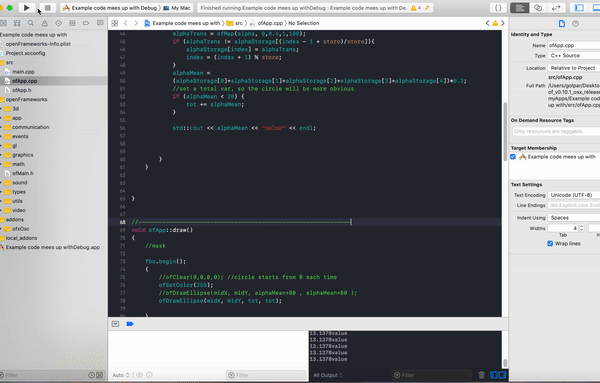The height and width of the screenshot is (383, 600).
Task: Open the issue navigator warning triangle
Action: pyautogui.click(x=45, y=23)
